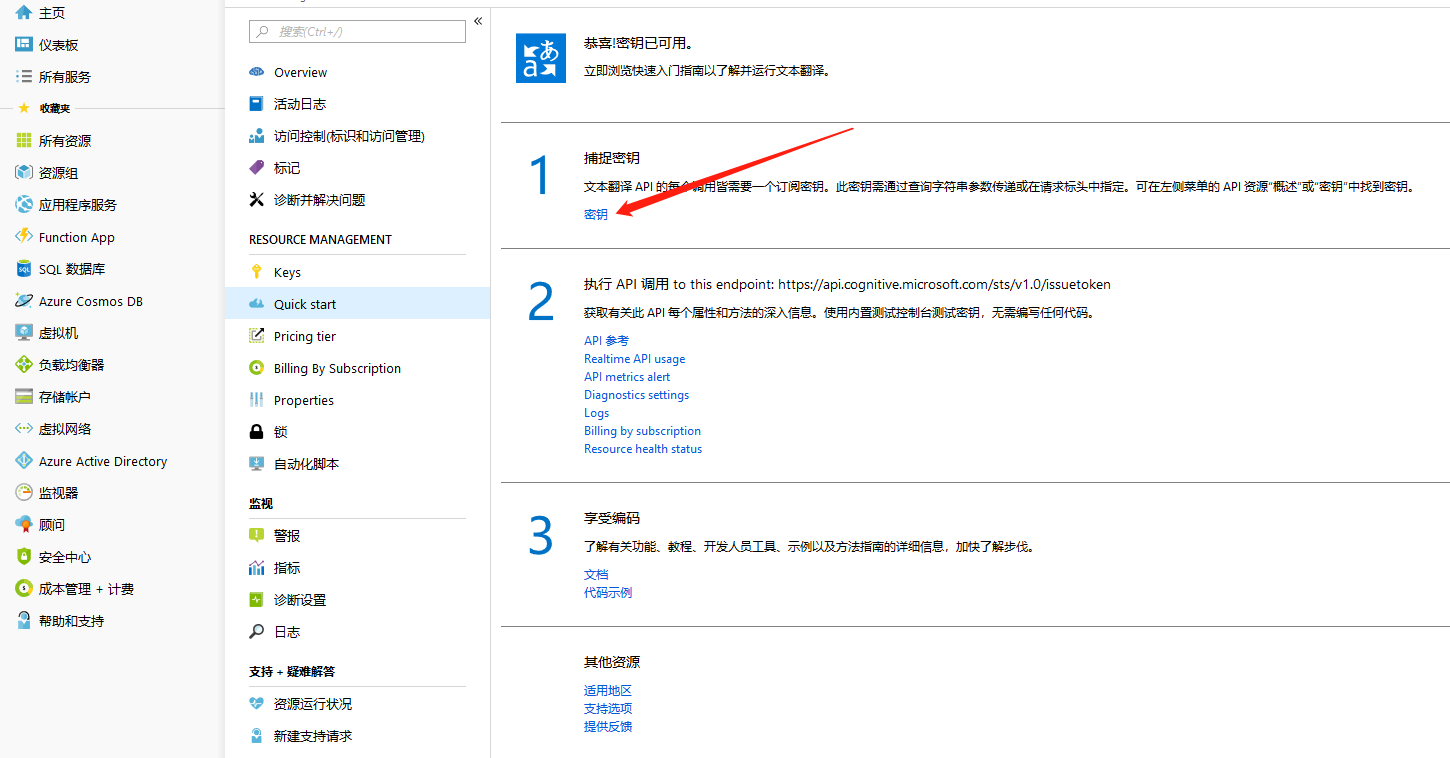1450x758 pixels.
Task: Open the Resource health status link
Action: pyautogui.click(x=643, y=449)
